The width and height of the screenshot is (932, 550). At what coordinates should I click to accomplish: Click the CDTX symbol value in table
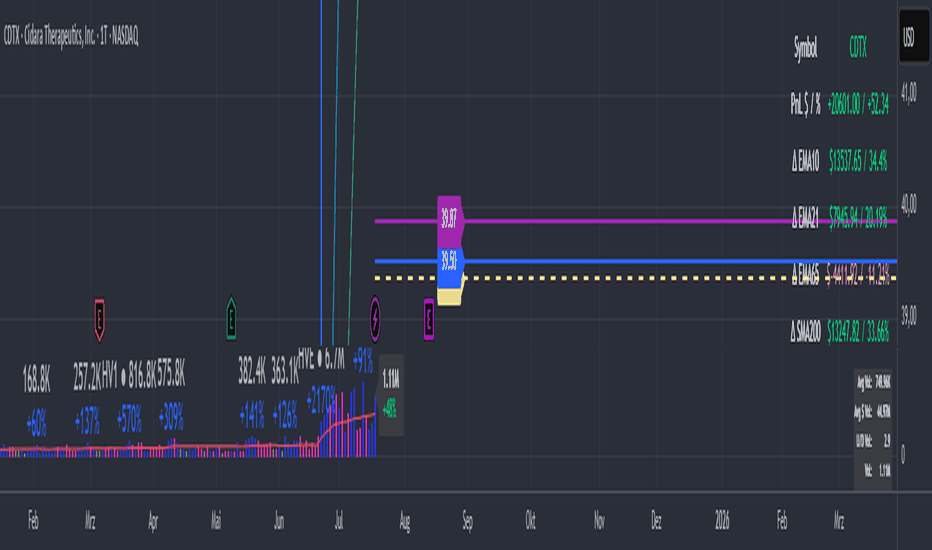click(858, 47)
